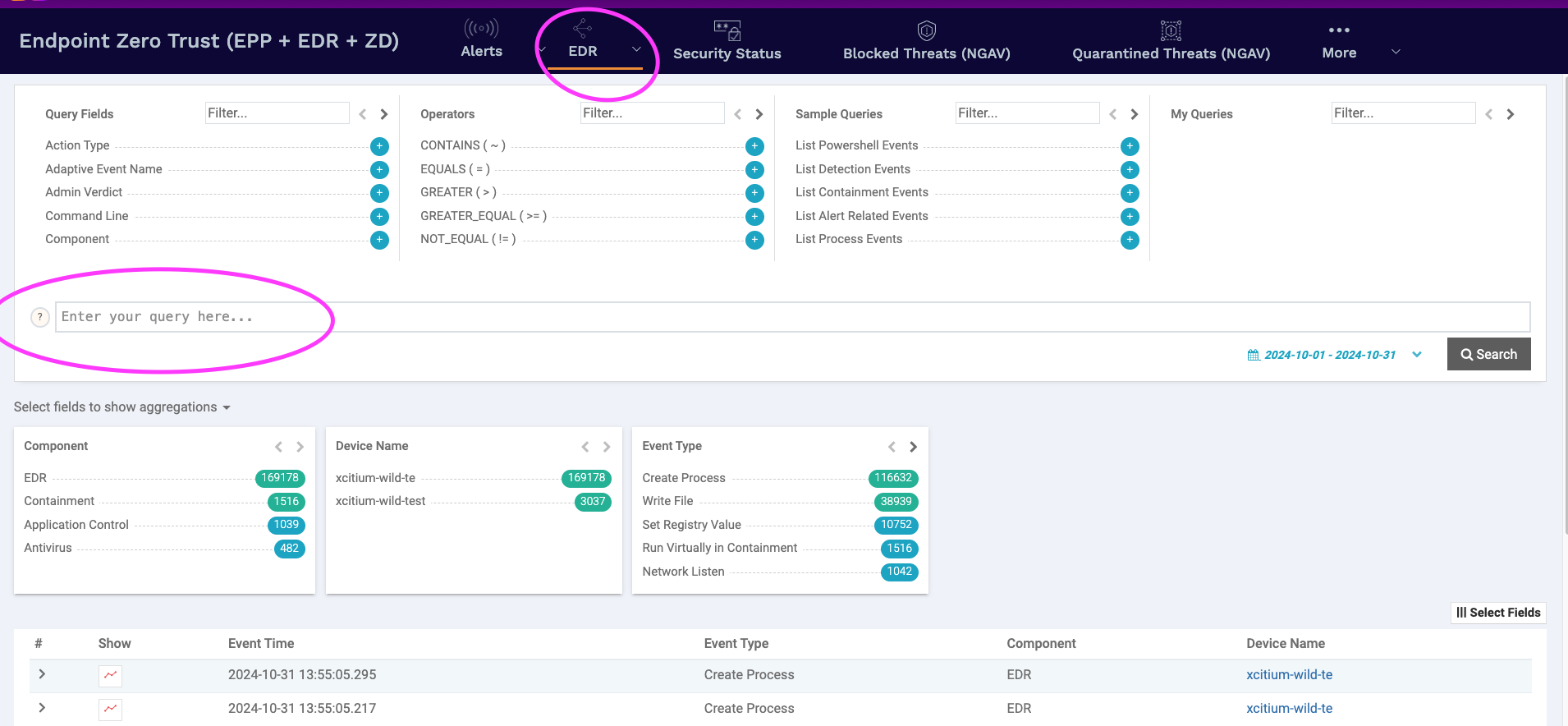This screenshot has height=726, width=1568.
Task: Click into the query input field
Action: point(791,317)
